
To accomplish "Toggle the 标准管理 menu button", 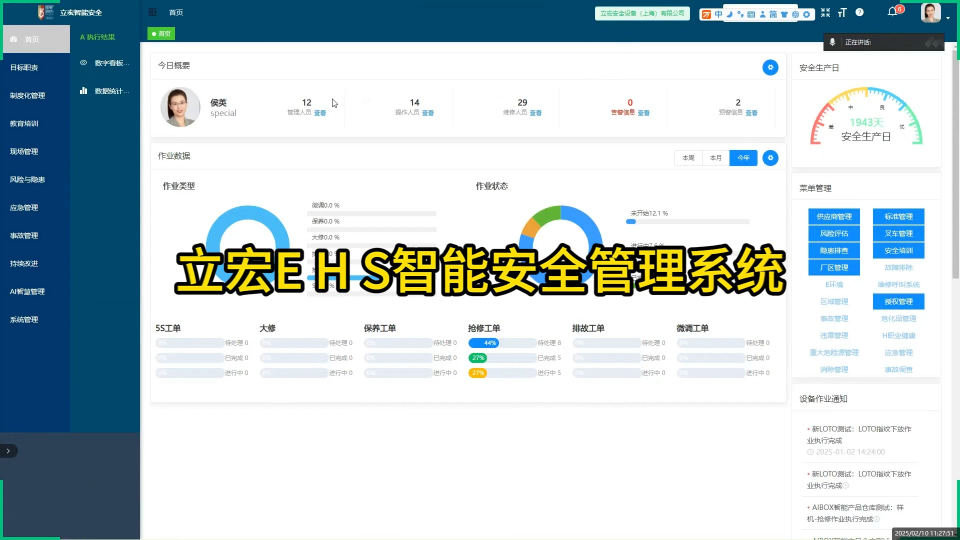I will (x=898, y=216).
